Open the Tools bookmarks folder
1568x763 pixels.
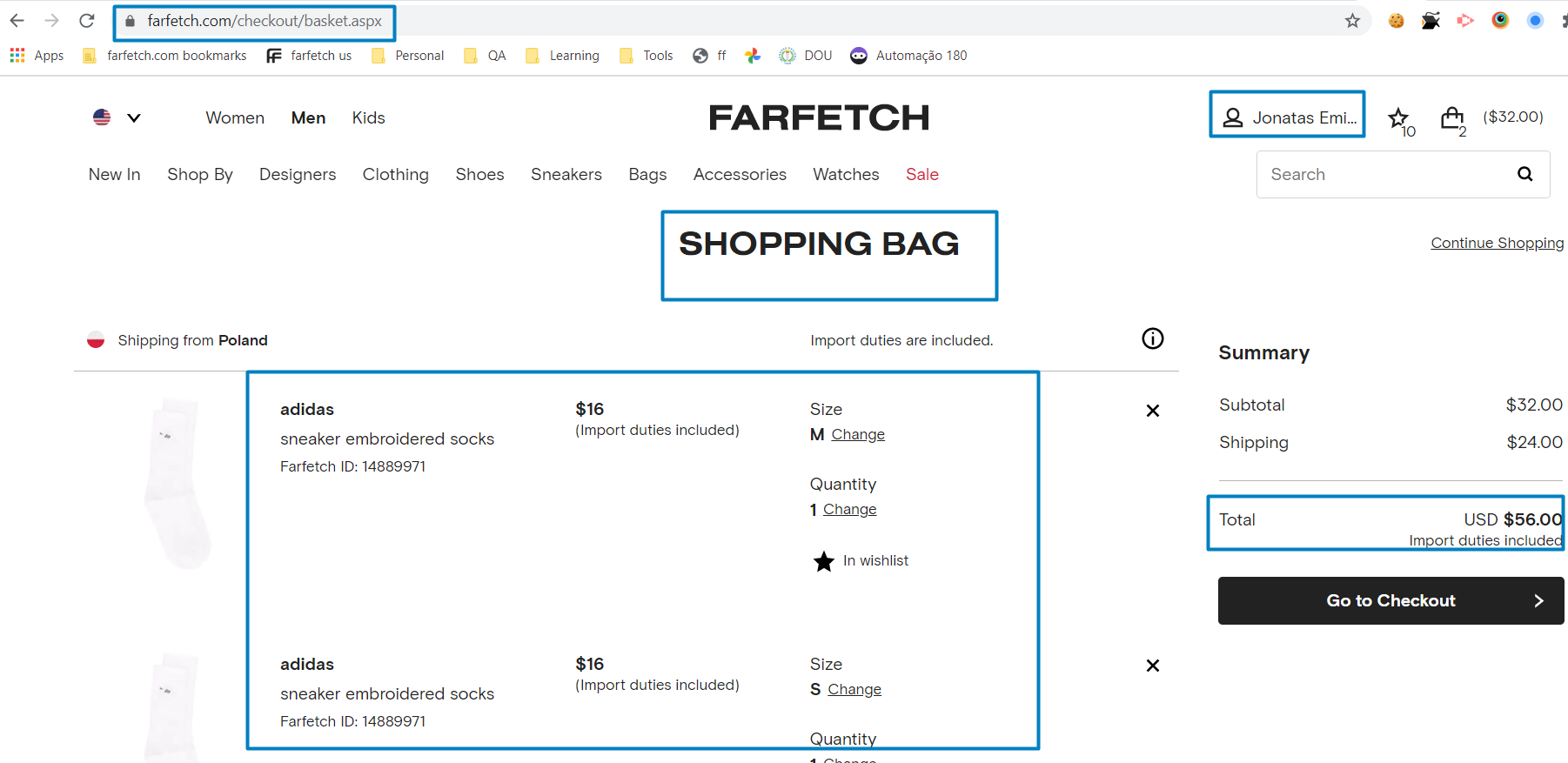click(646, 56)
